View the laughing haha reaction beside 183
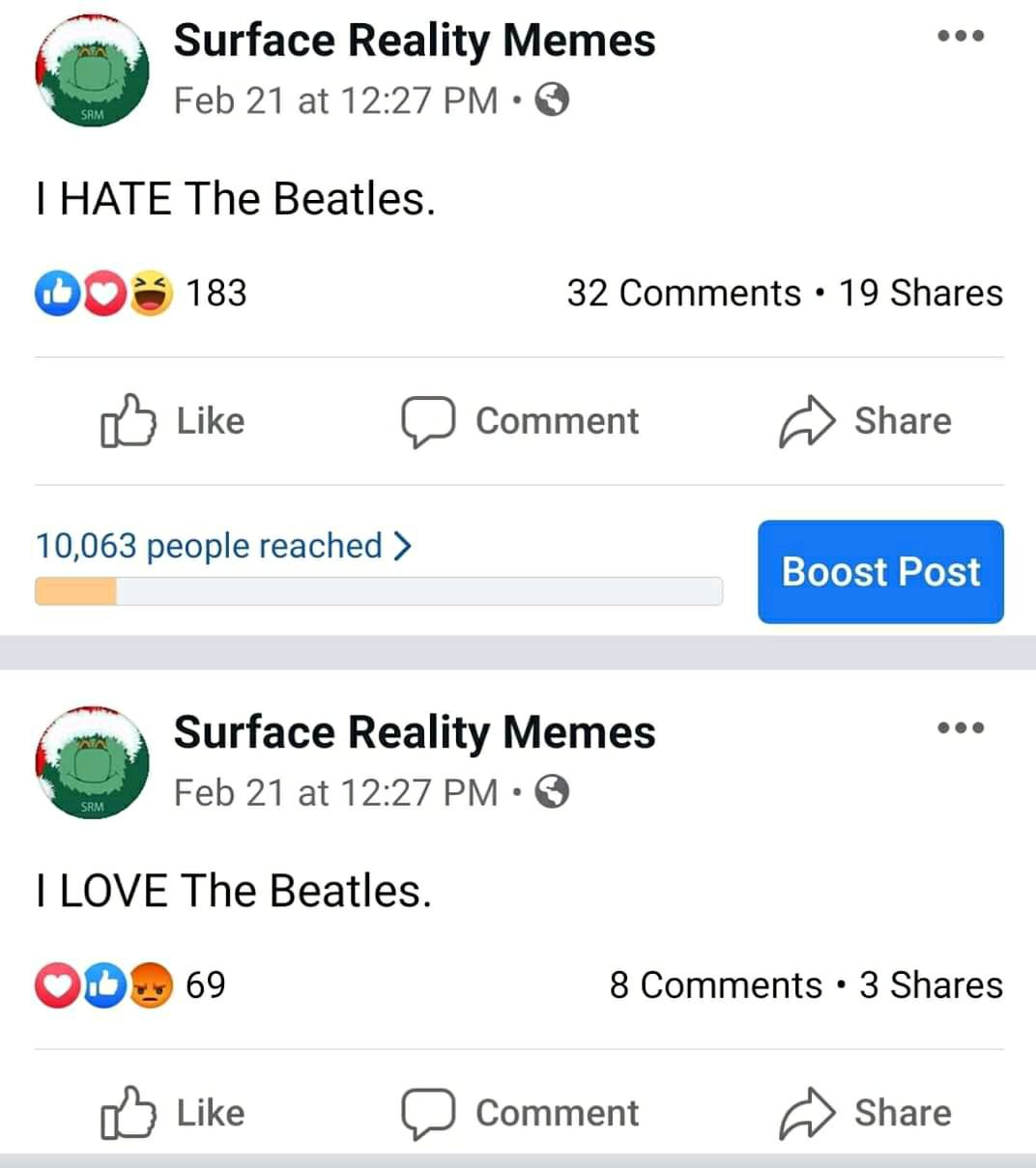This screenshot has height=1168, width=1036. pos(150,294)
